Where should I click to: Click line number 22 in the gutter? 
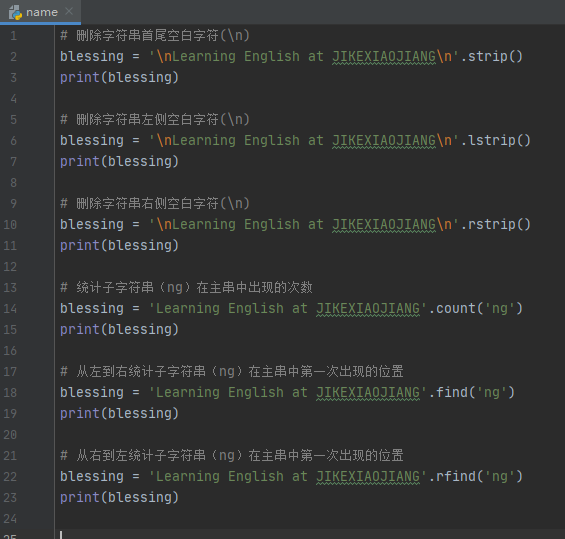point(10,477)
